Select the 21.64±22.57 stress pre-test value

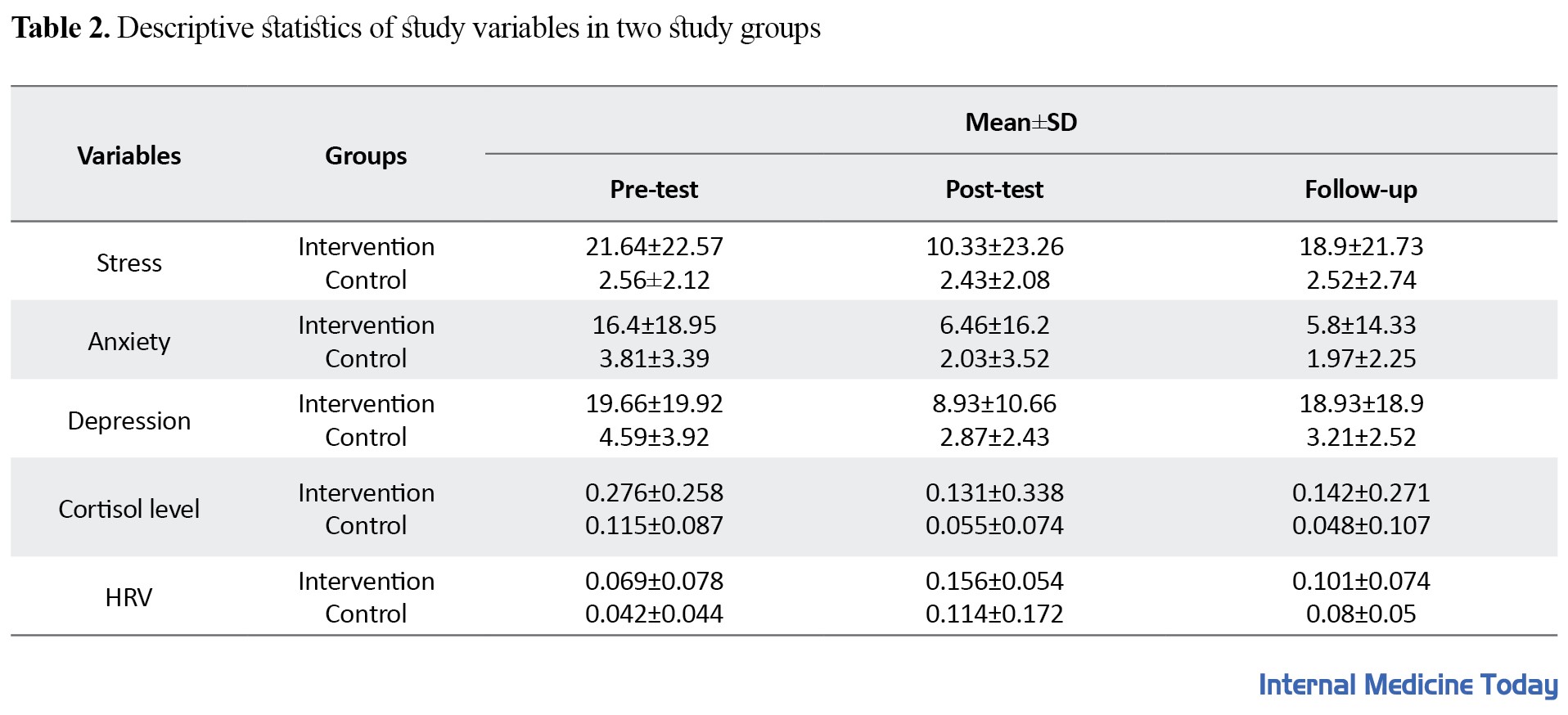[654, 246]
